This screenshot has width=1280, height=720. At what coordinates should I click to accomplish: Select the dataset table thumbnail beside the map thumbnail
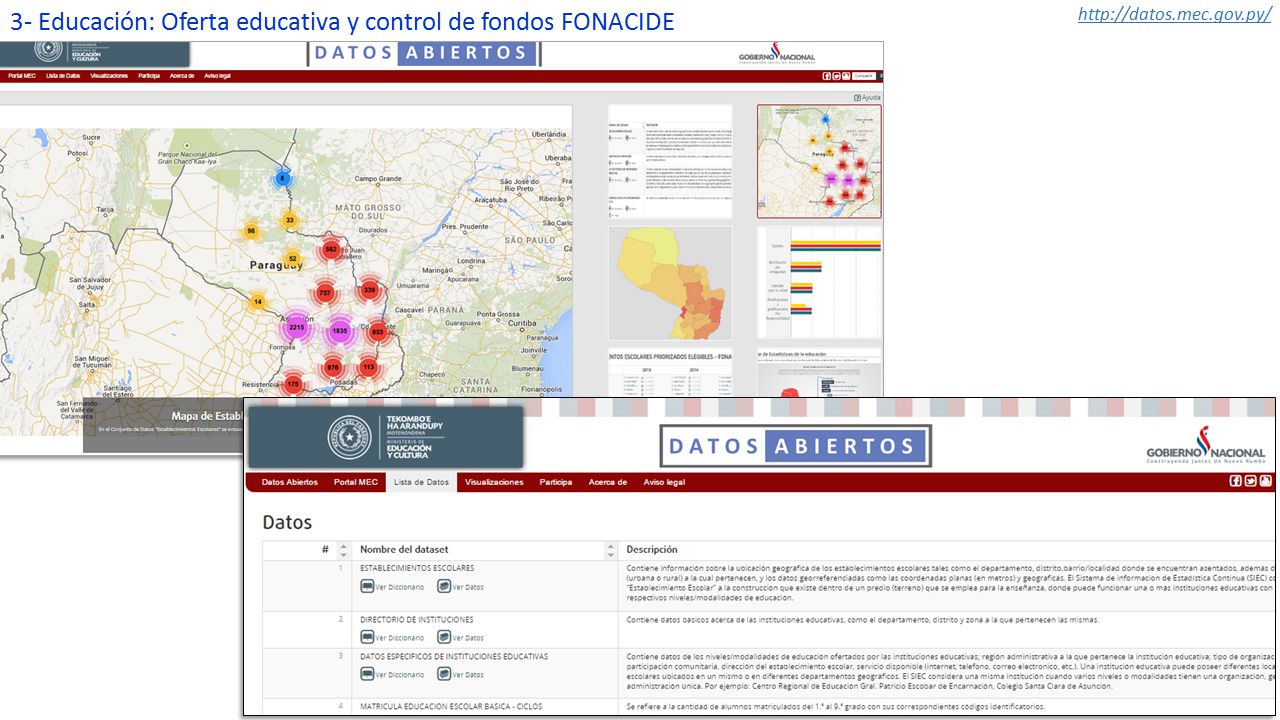coord(670,161)
